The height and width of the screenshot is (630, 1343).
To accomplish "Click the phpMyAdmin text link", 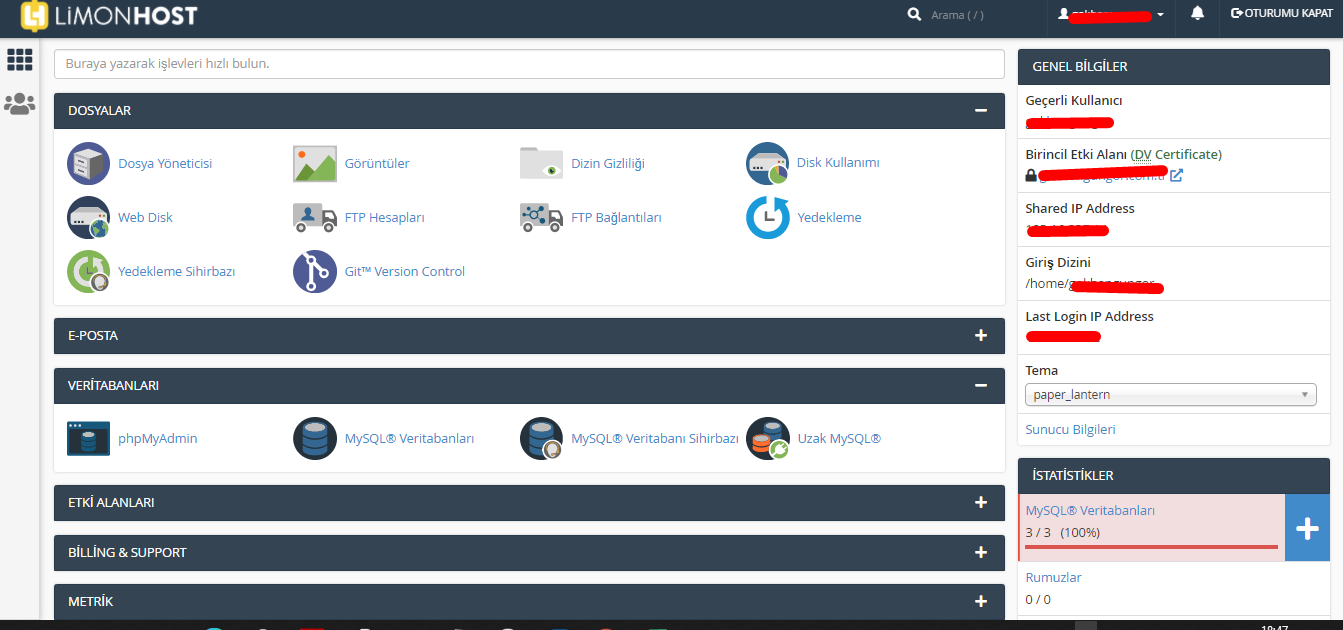I will click(x=158, y=438).
